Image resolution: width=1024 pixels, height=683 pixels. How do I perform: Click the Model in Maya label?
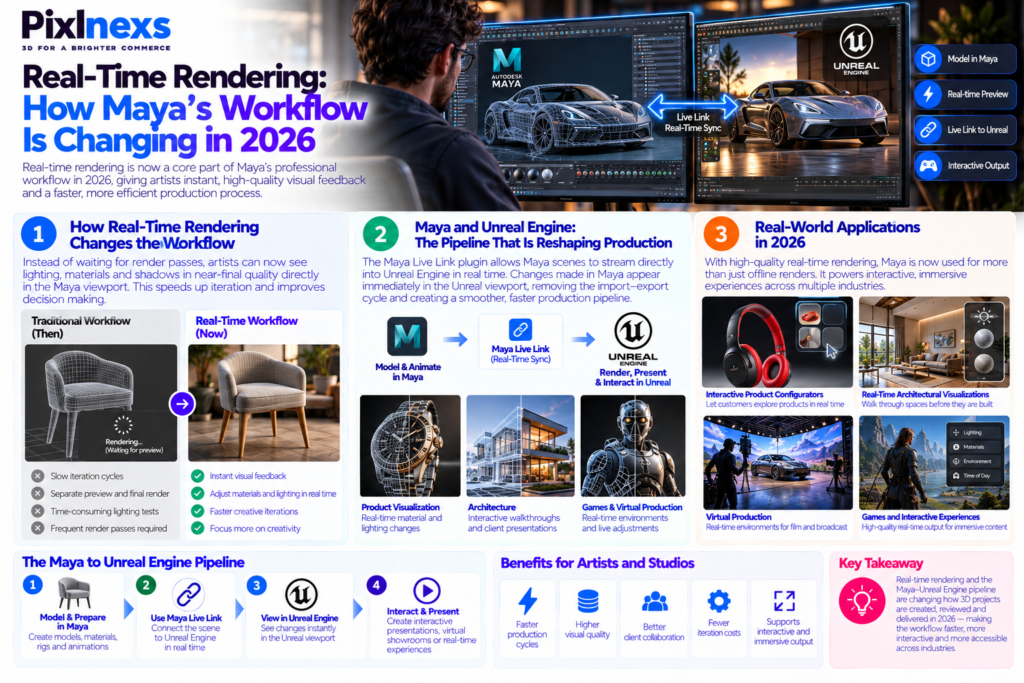[972, 59]
